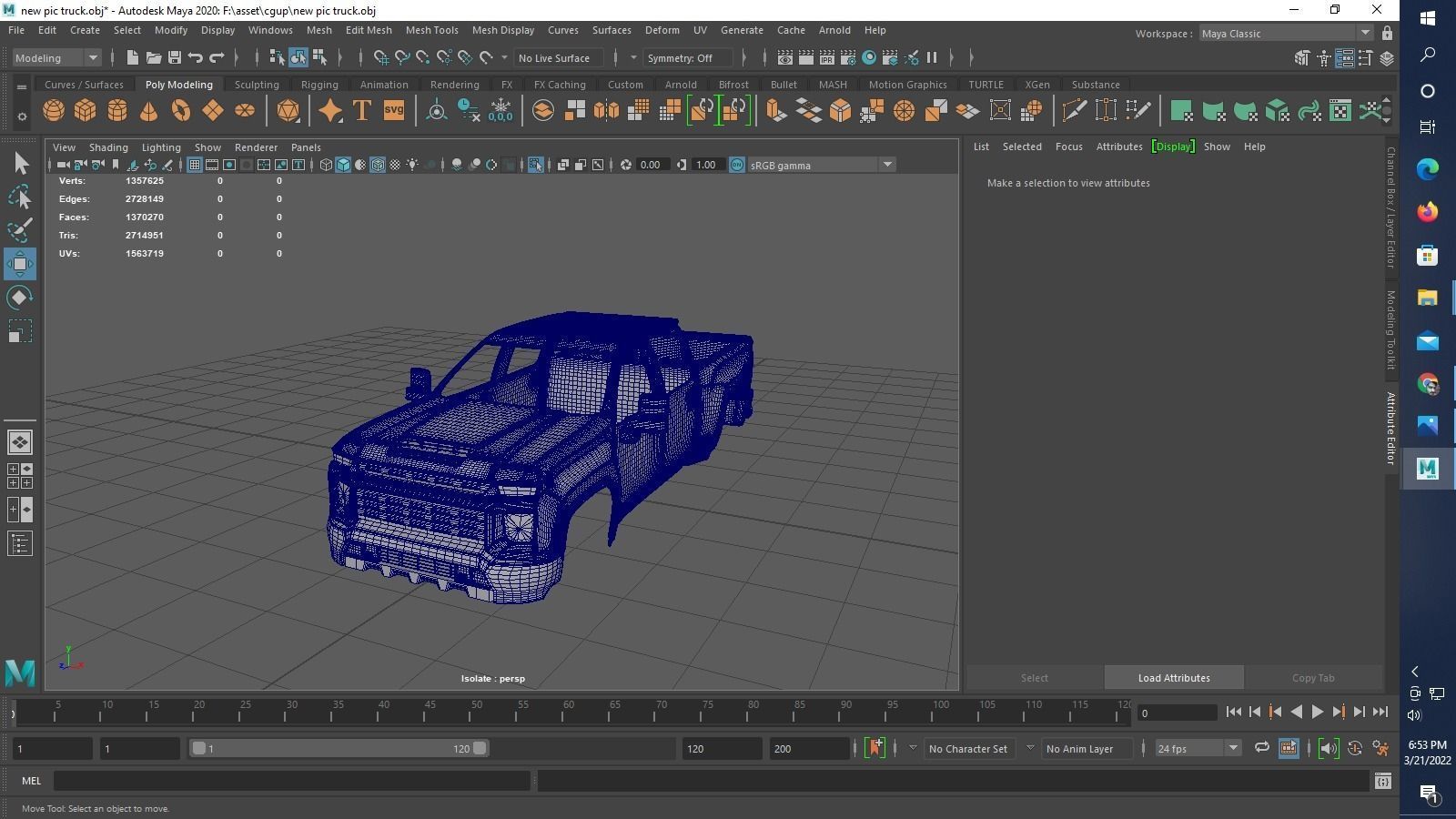The height and width of the screenshot is (819, 1456).
Task: Toggle textured display checker icon
Action: pos(395,165)
